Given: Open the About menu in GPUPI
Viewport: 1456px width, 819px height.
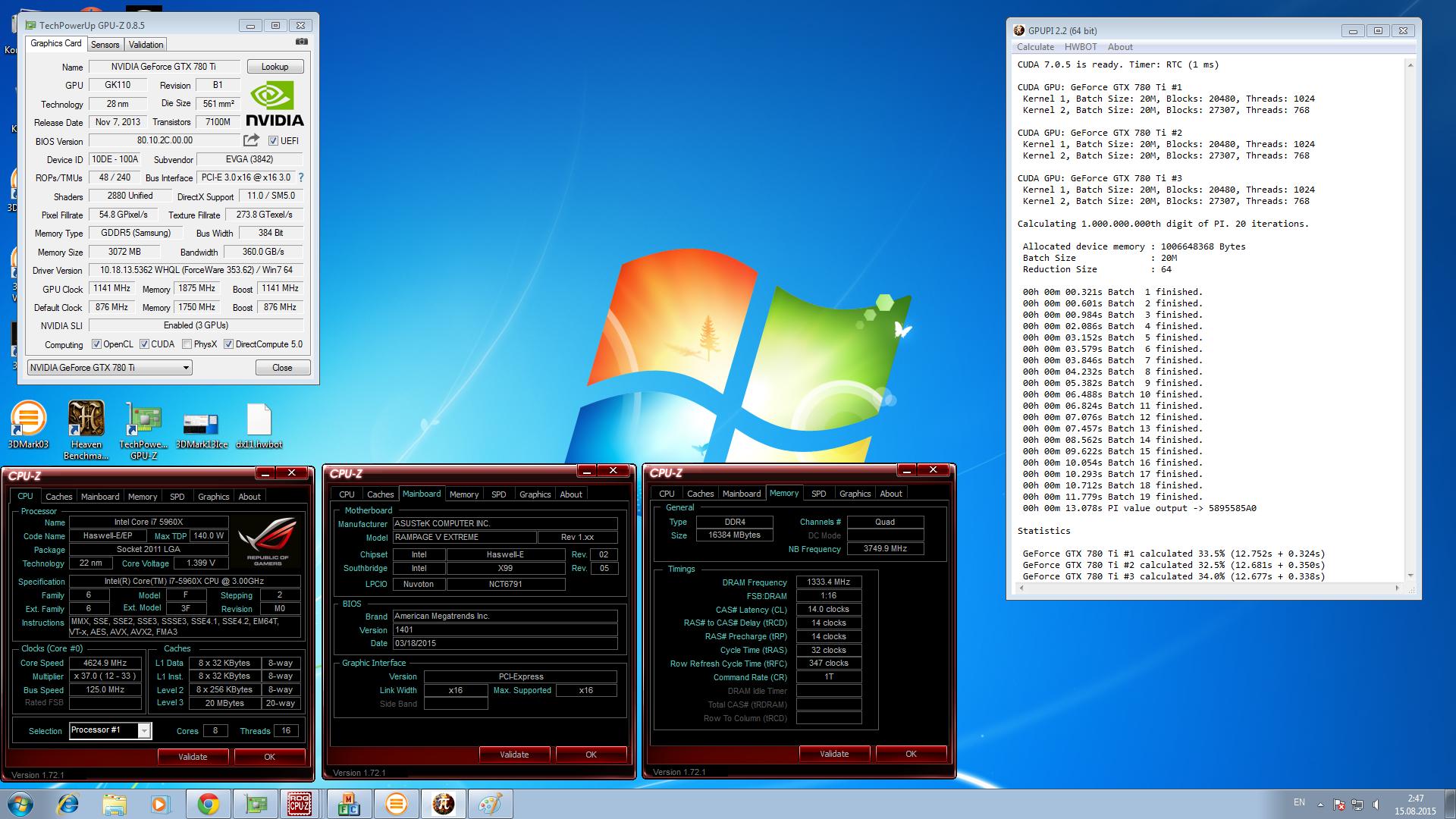Looking at the screenshot, I should [x=1120, y=47].
